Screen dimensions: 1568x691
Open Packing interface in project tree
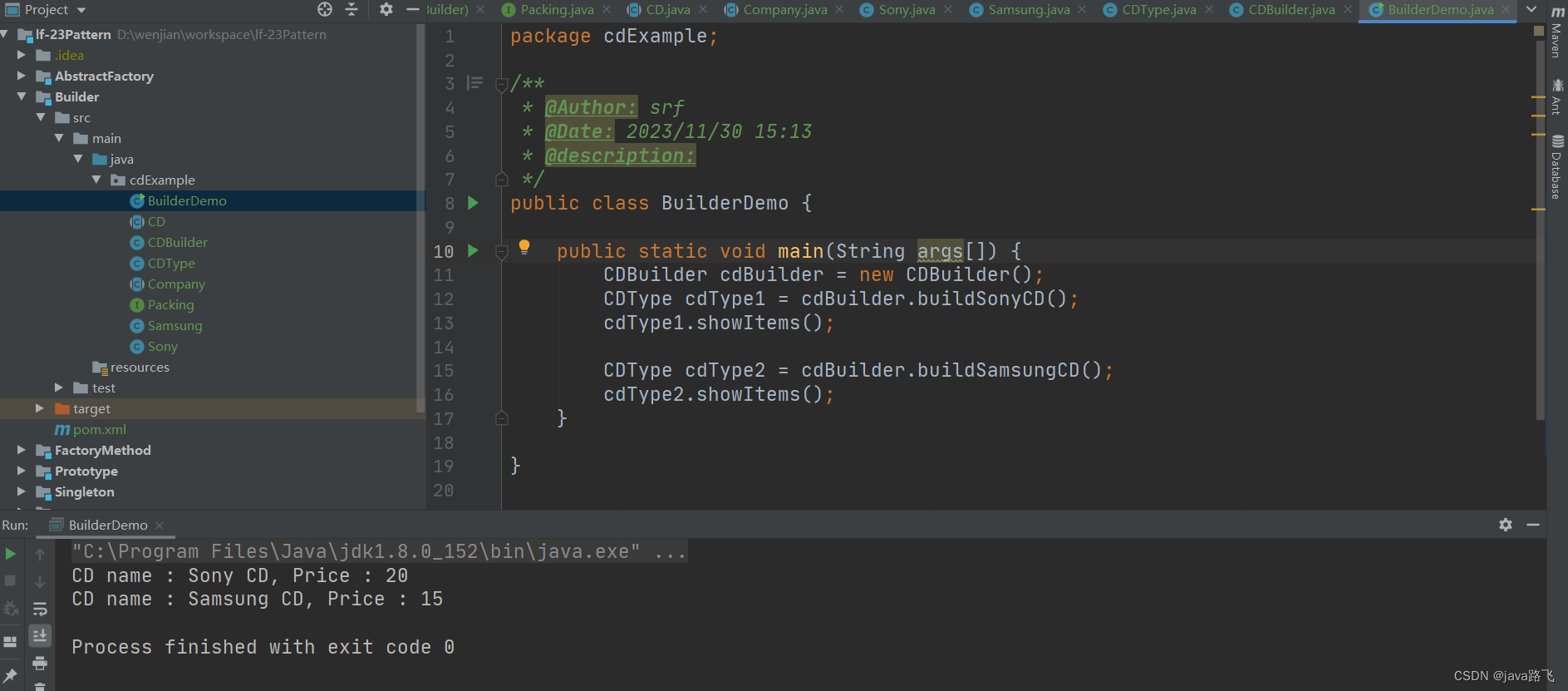tap(170, 304)
